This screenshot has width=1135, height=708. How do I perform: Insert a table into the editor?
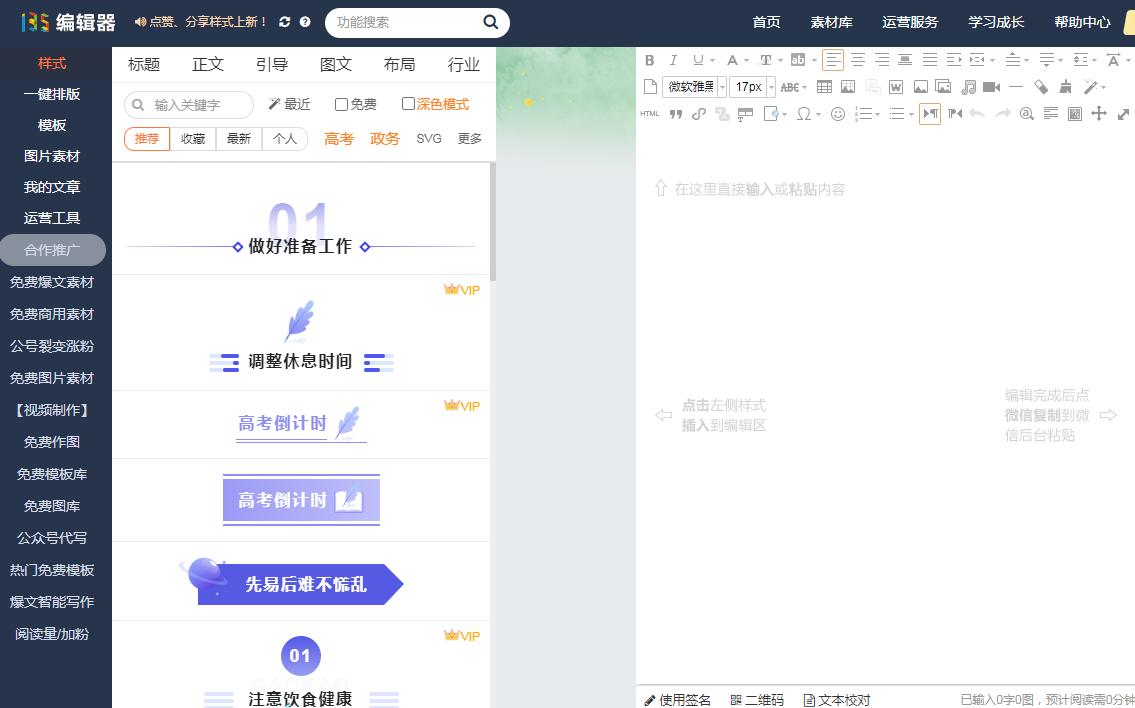(x=825, y=87)
